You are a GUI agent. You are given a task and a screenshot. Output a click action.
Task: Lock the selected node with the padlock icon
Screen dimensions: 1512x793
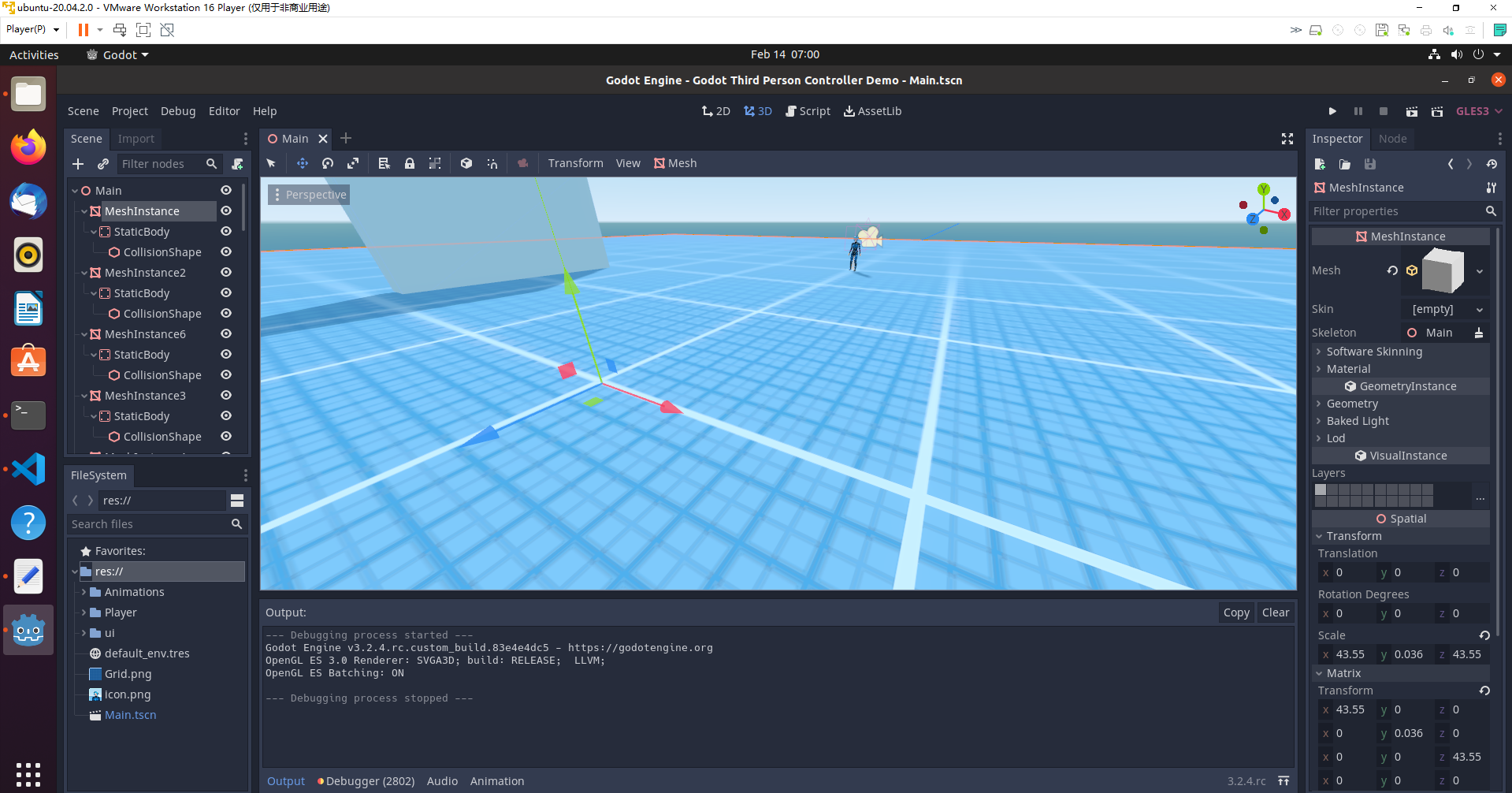[x=409, y=163]
